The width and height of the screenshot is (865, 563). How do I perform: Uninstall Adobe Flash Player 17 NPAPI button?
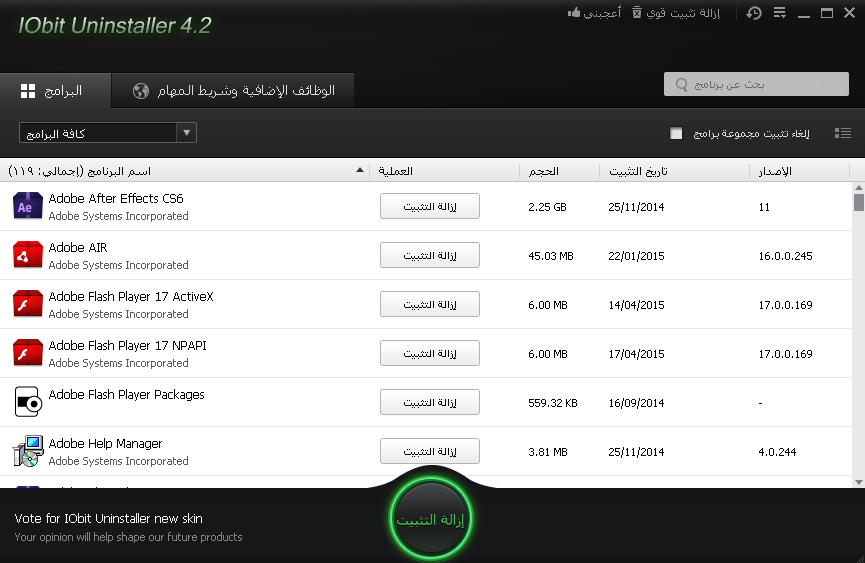(430, 353)
